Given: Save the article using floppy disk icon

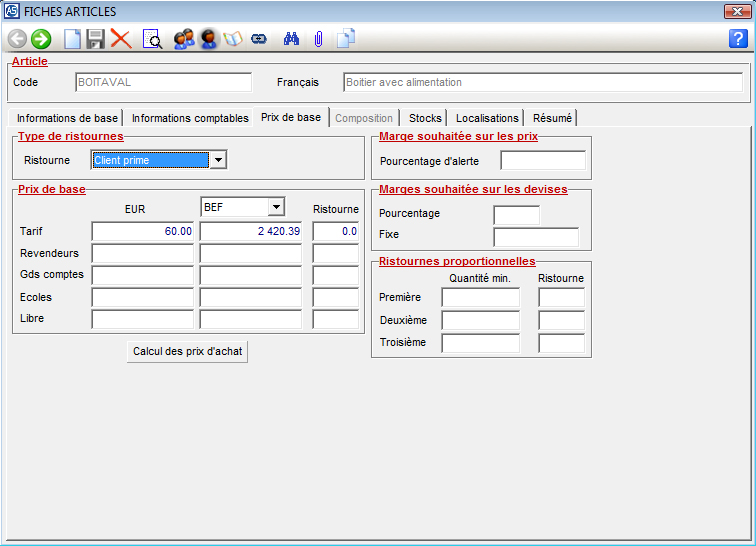Looking at the screenshot, I should coord(96,39).
